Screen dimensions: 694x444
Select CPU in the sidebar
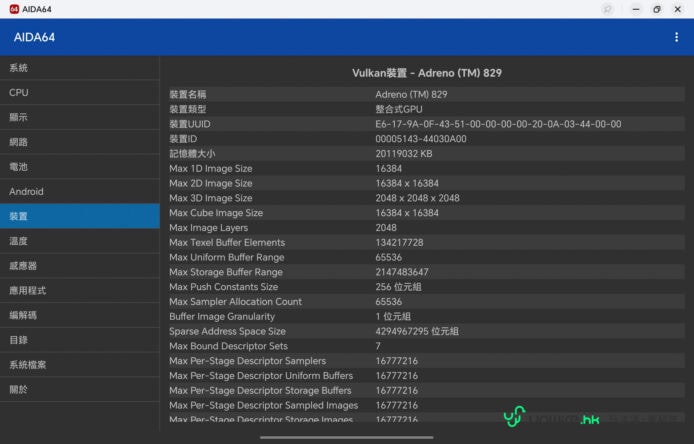80,93
